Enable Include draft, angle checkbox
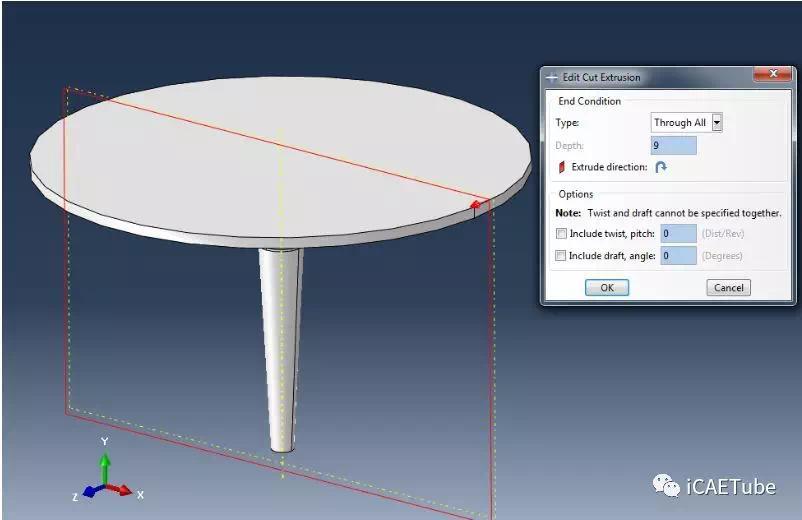 tap(561, 256)
